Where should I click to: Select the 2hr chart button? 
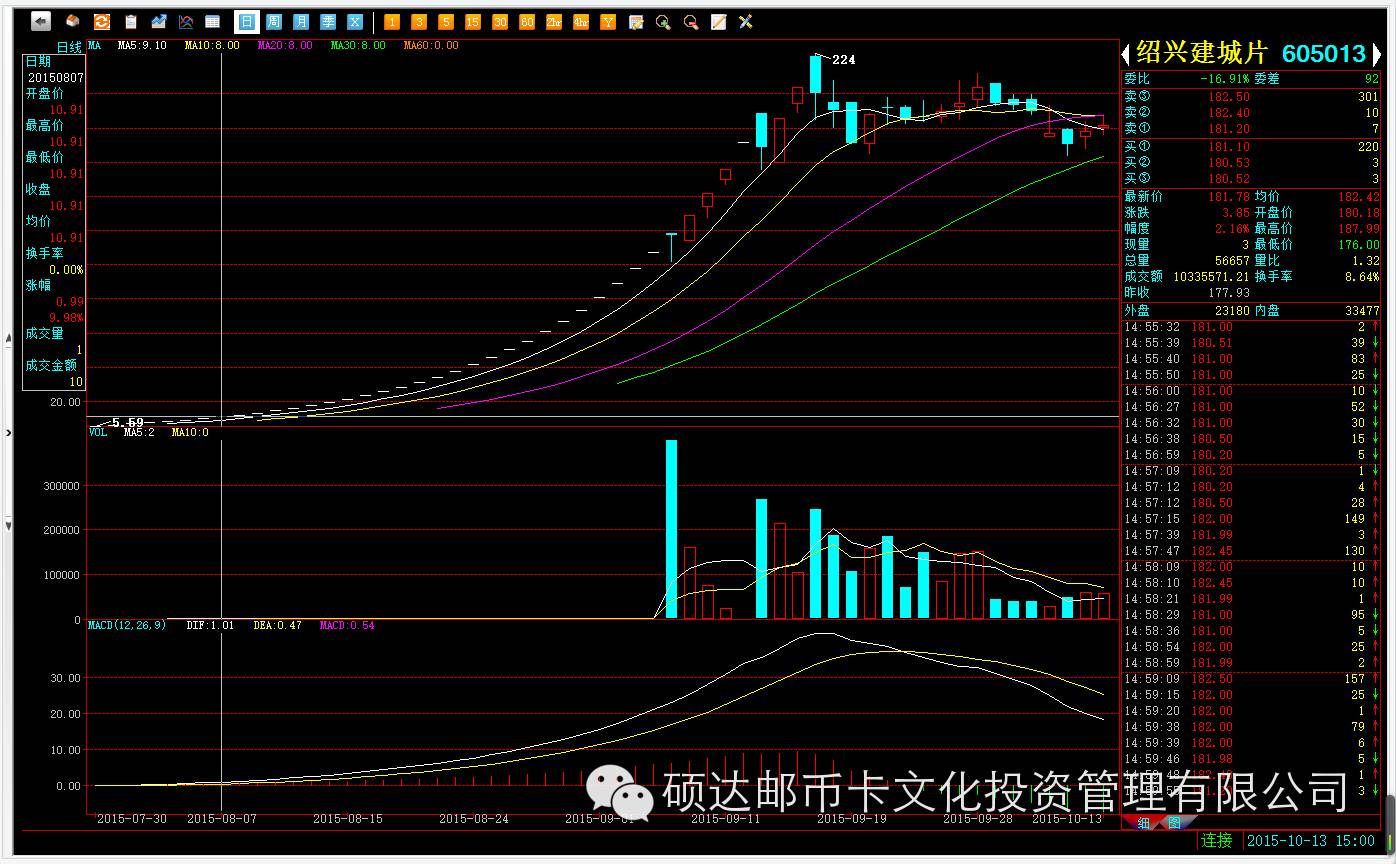554,21
